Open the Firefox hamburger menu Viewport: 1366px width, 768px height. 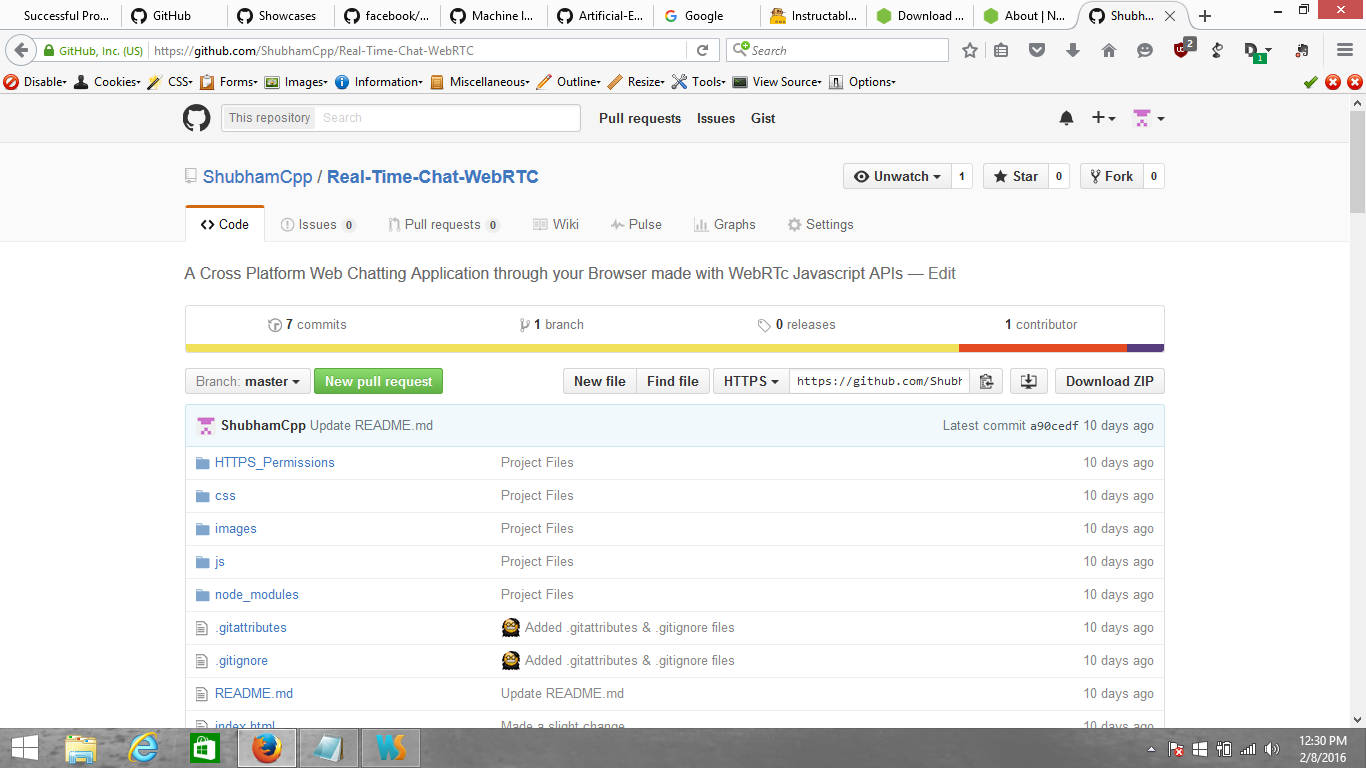[1345, 50]
